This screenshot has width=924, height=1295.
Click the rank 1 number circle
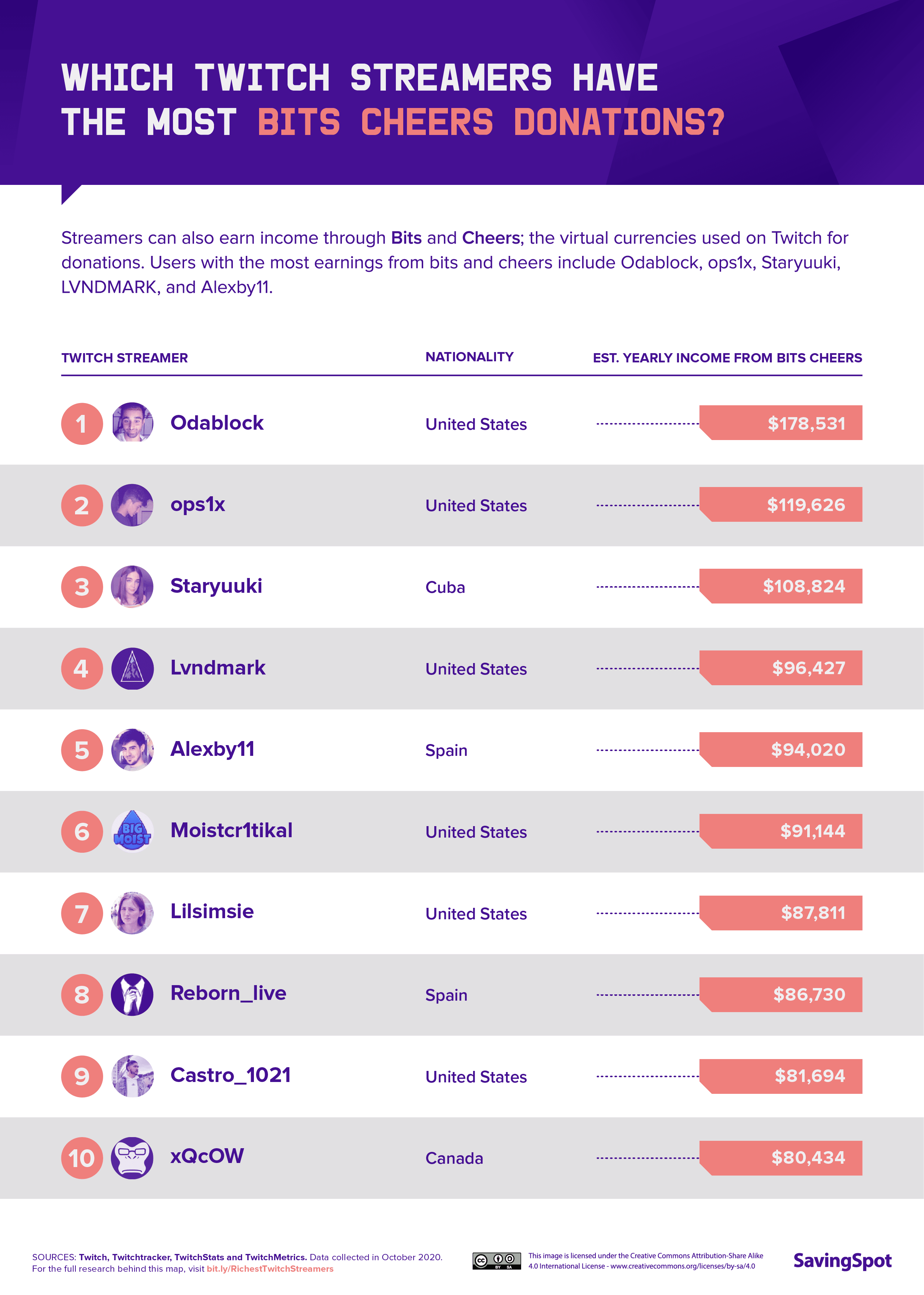[x=82, y=423]
